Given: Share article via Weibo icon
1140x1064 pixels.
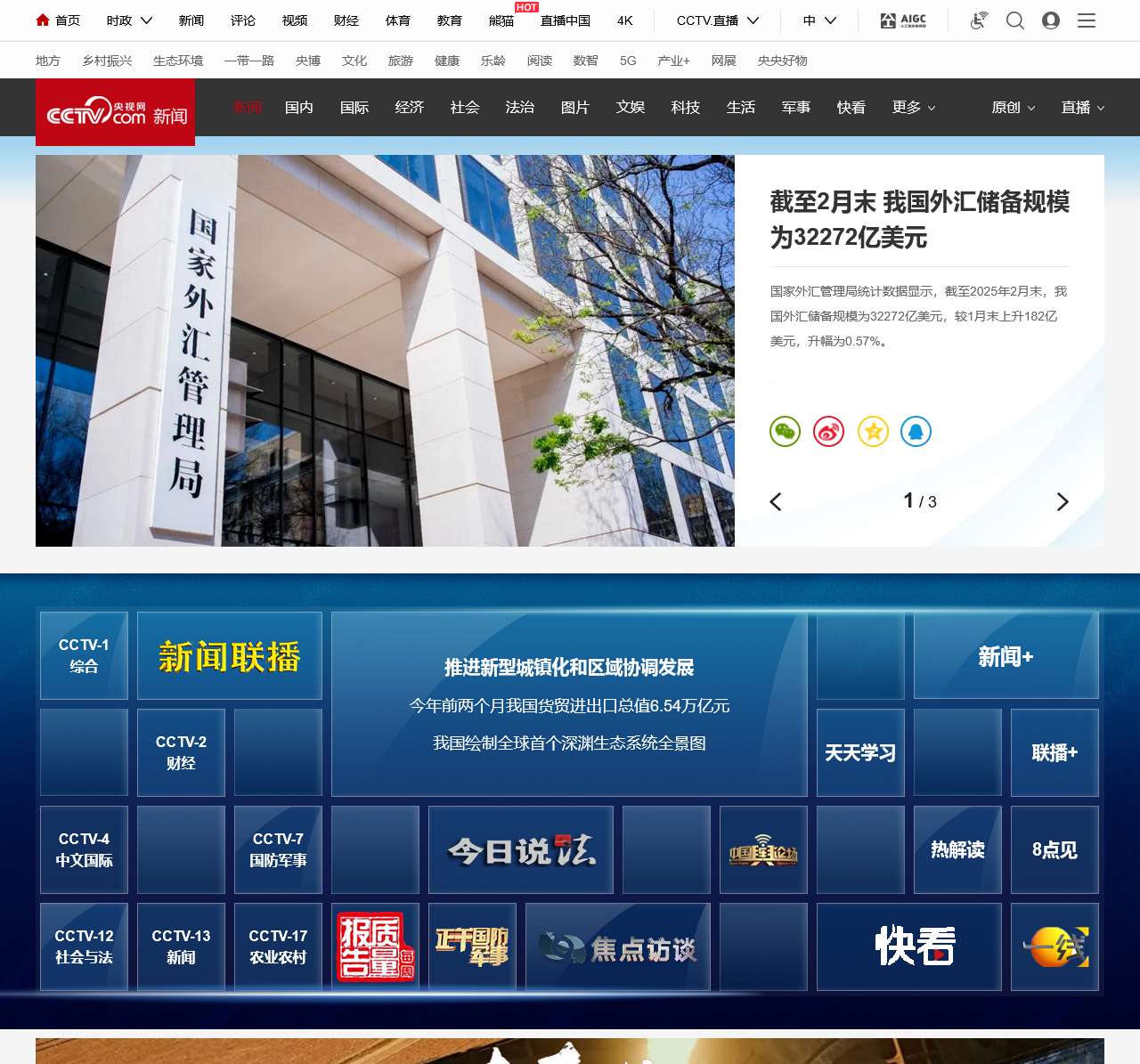Looking at the screenshot, I should 828,432.
